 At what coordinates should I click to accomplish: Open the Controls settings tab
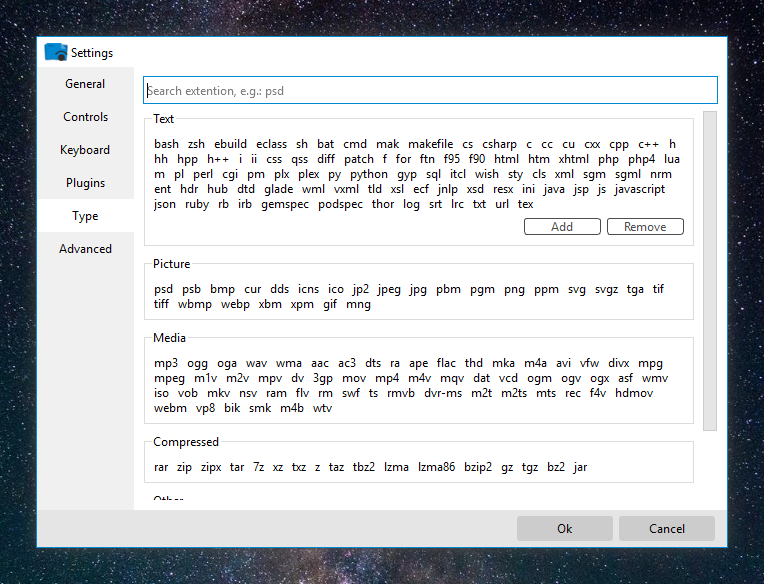click(85, 117)
